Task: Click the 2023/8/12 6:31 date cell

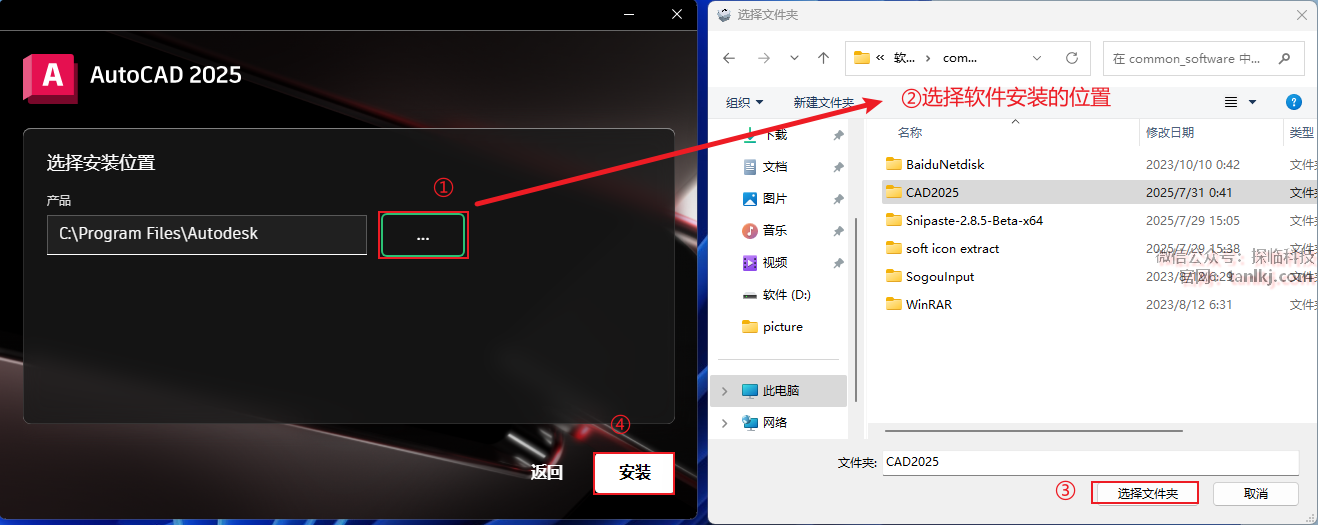Action: tap(1188, 304)
